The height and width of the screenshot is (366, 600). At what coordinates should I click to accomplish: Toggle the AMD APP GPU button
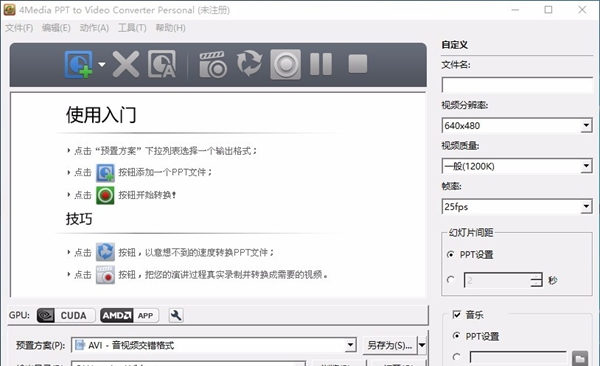[x=129, y=315]
